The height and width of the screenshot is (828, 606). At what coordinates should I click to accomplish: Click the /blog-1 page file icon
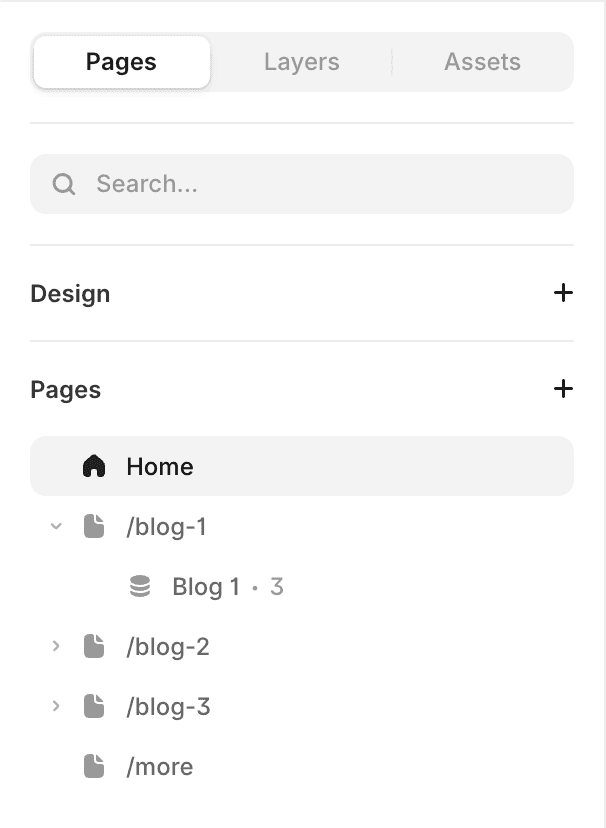click(x=94, y=526)
